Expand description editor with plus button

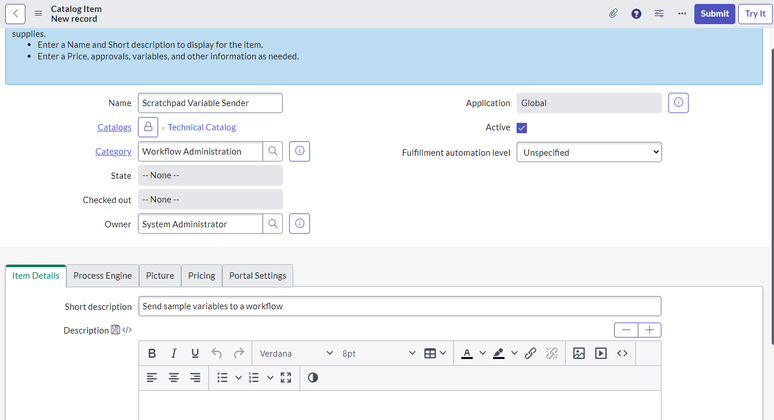click(650, 330)
